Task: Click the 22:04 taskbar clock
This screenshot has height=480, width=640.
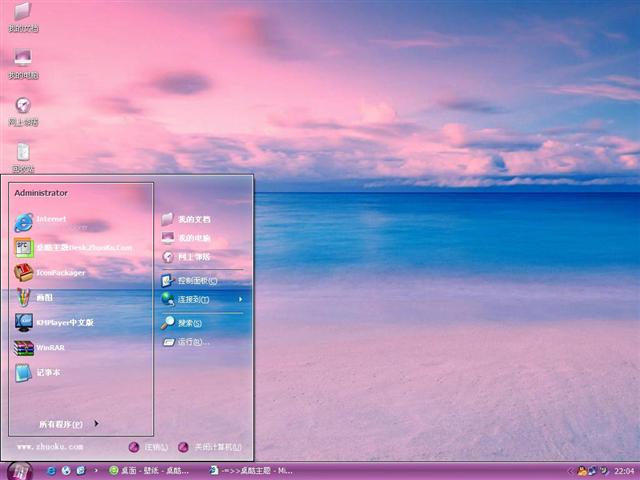Action: click(624, 471)
